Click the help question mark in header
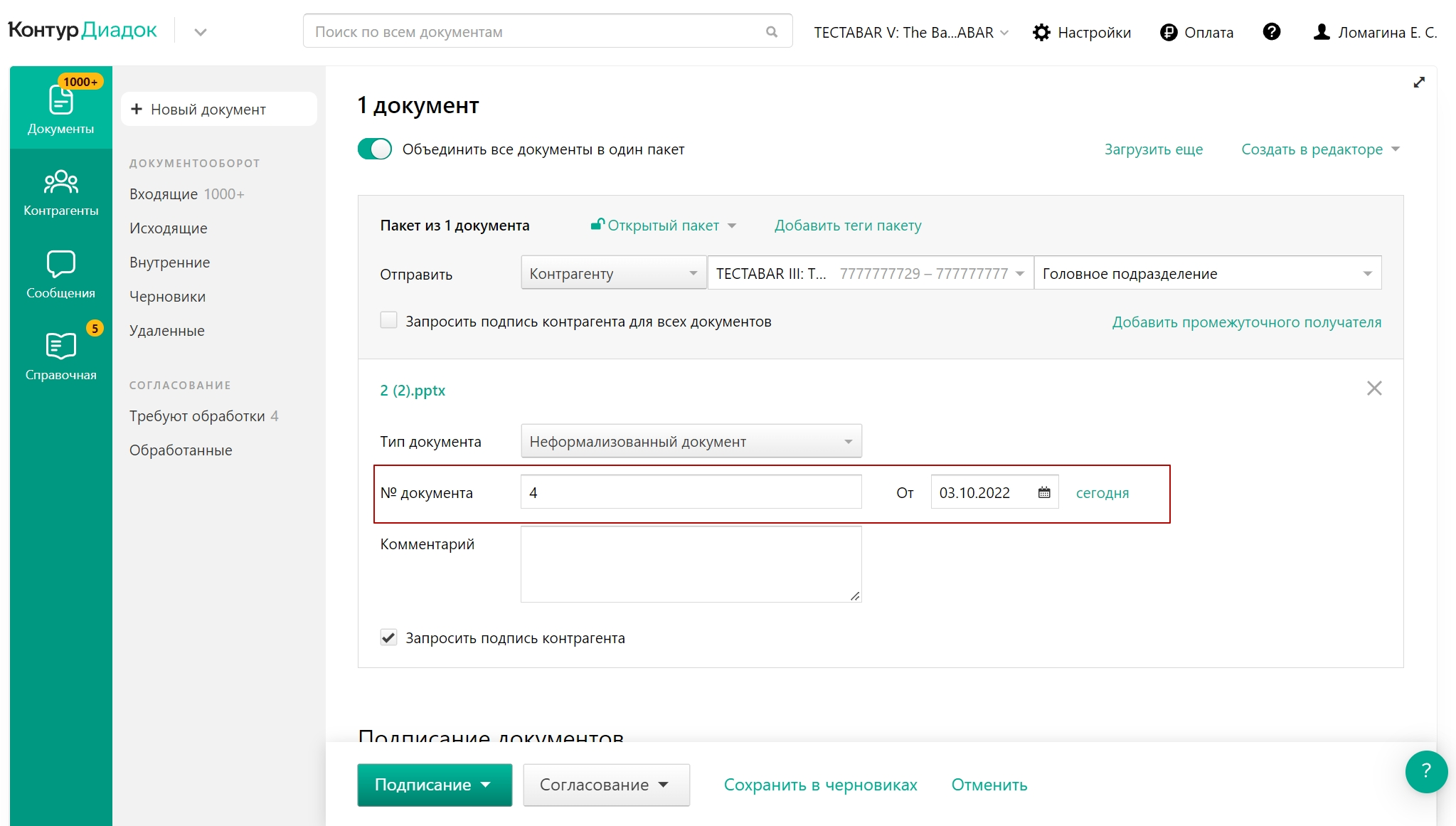Screen dimensions: 1456x826 1271,32
